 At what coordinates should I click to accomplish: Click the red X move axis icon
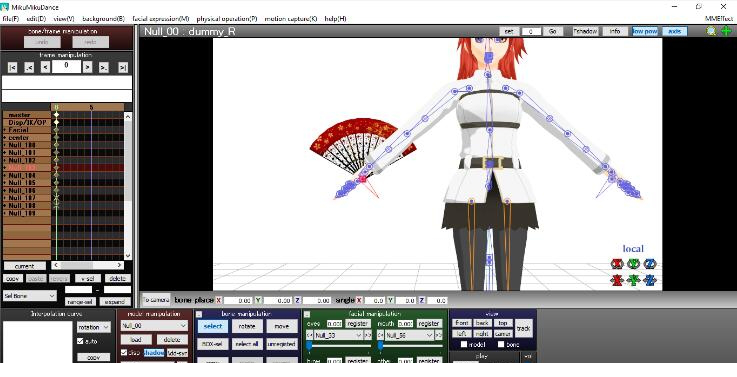[x=617, y=280]
